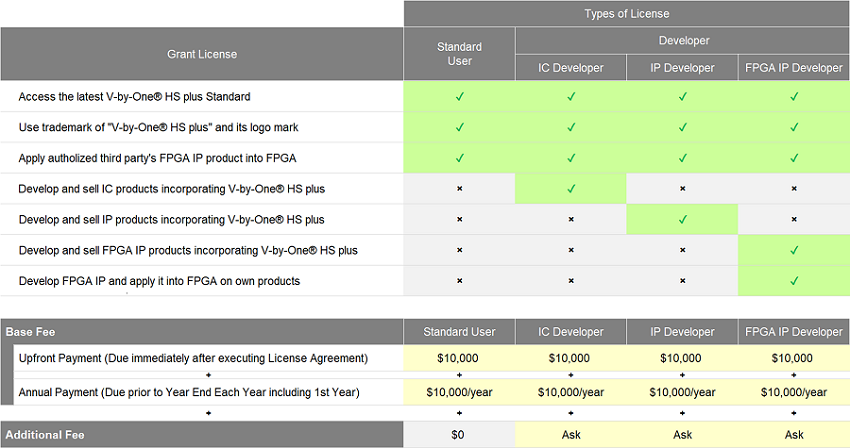Click IC Developer checkmark for third party's FPGA IP
The width and height of the screenshot is (850, 448).
tap(571, 158)
